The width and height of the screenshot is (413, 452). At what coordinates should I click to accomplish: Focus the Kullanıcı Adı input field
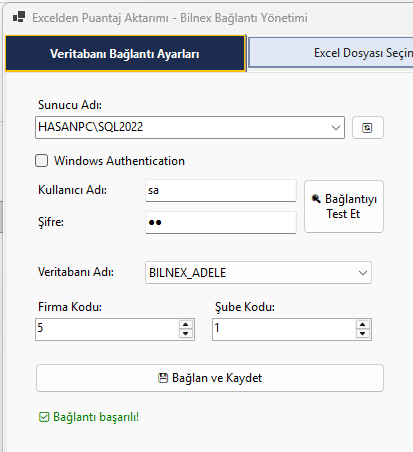(x=221, y=190)
